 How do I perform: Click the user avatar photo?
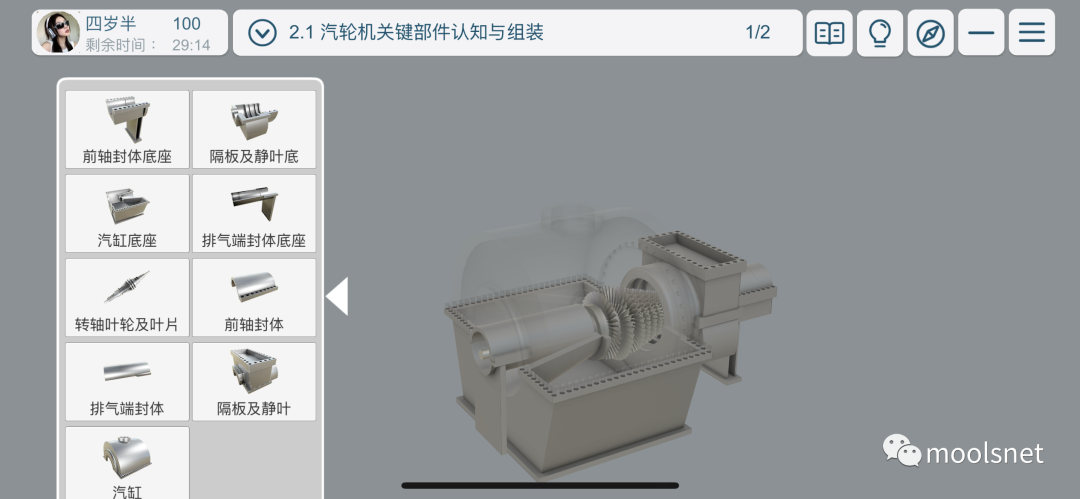coord(58,32)
